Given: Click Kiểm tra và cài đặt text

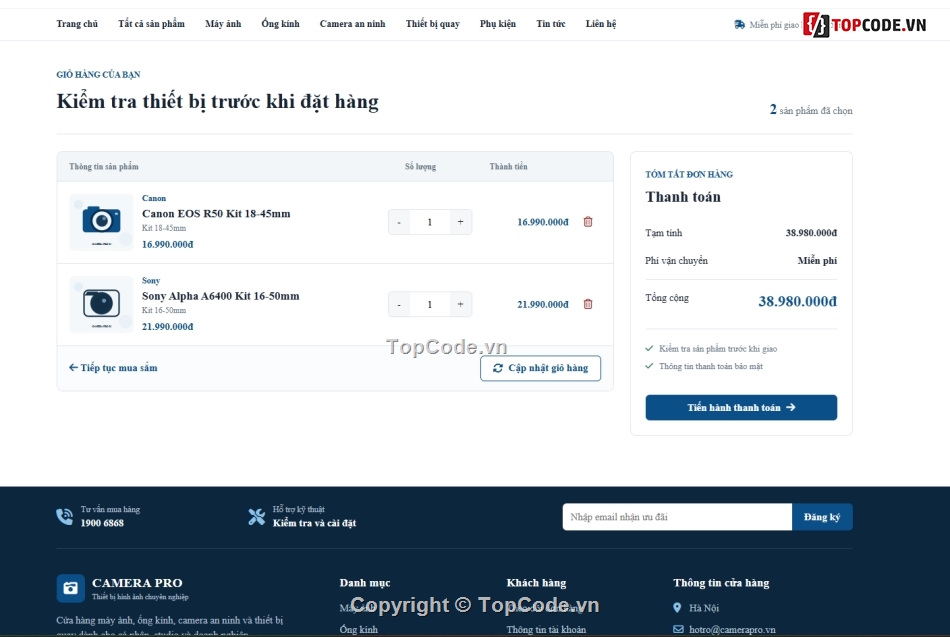Looking at the screenshot, I should 314,523.
